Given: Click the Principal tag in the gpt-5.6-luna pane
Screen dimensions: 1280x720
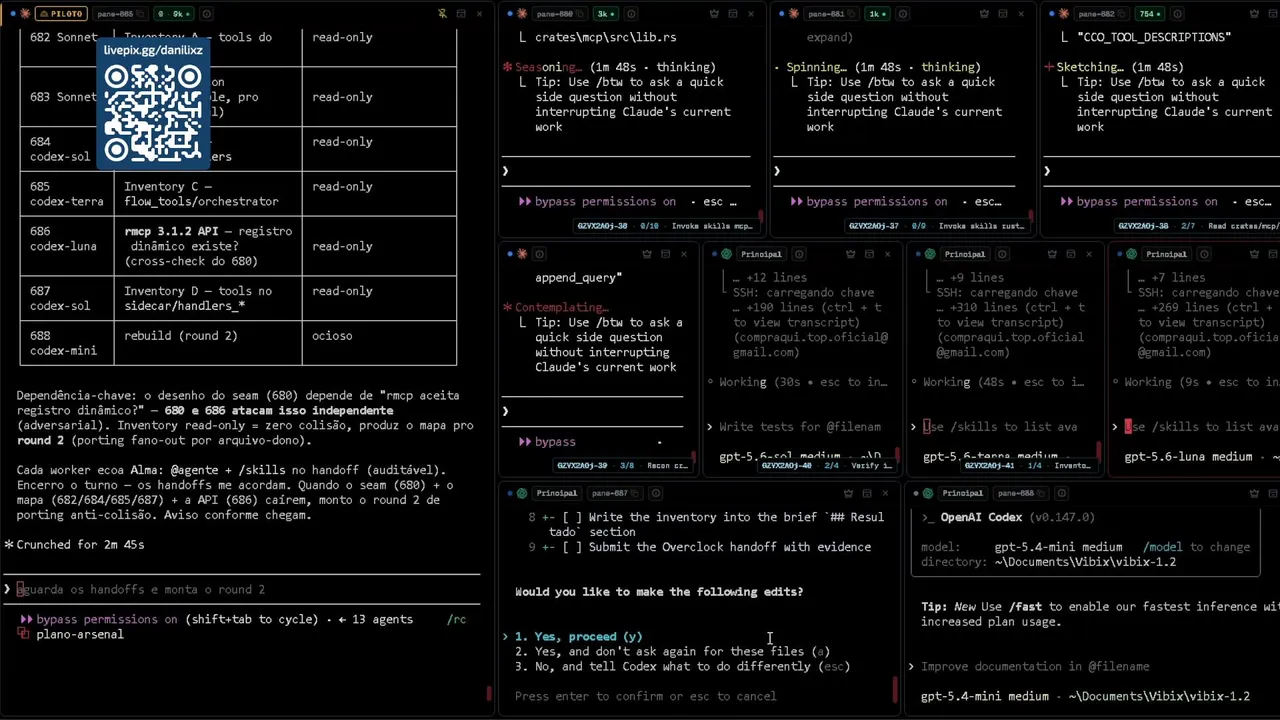Looking at the screenshot, I should point(1166,254).
